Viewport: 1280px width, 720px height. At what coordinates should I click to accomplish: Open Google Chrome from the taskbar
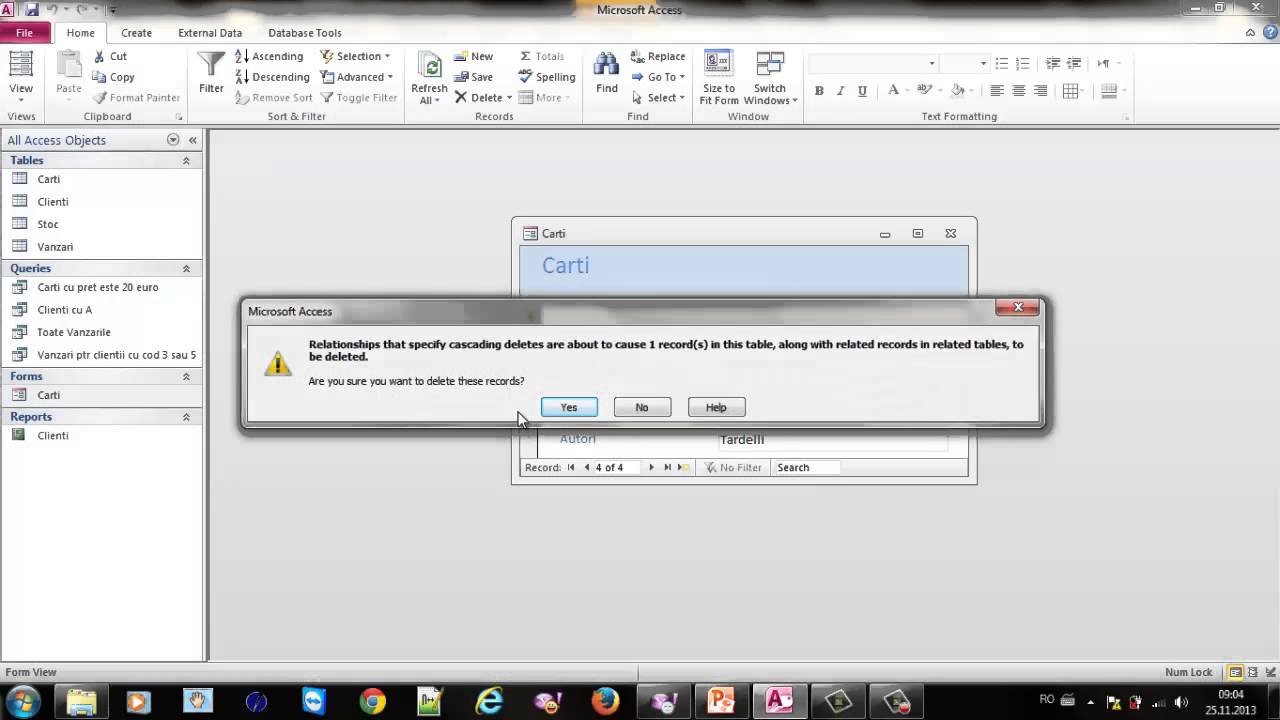[x=373, y=702]
